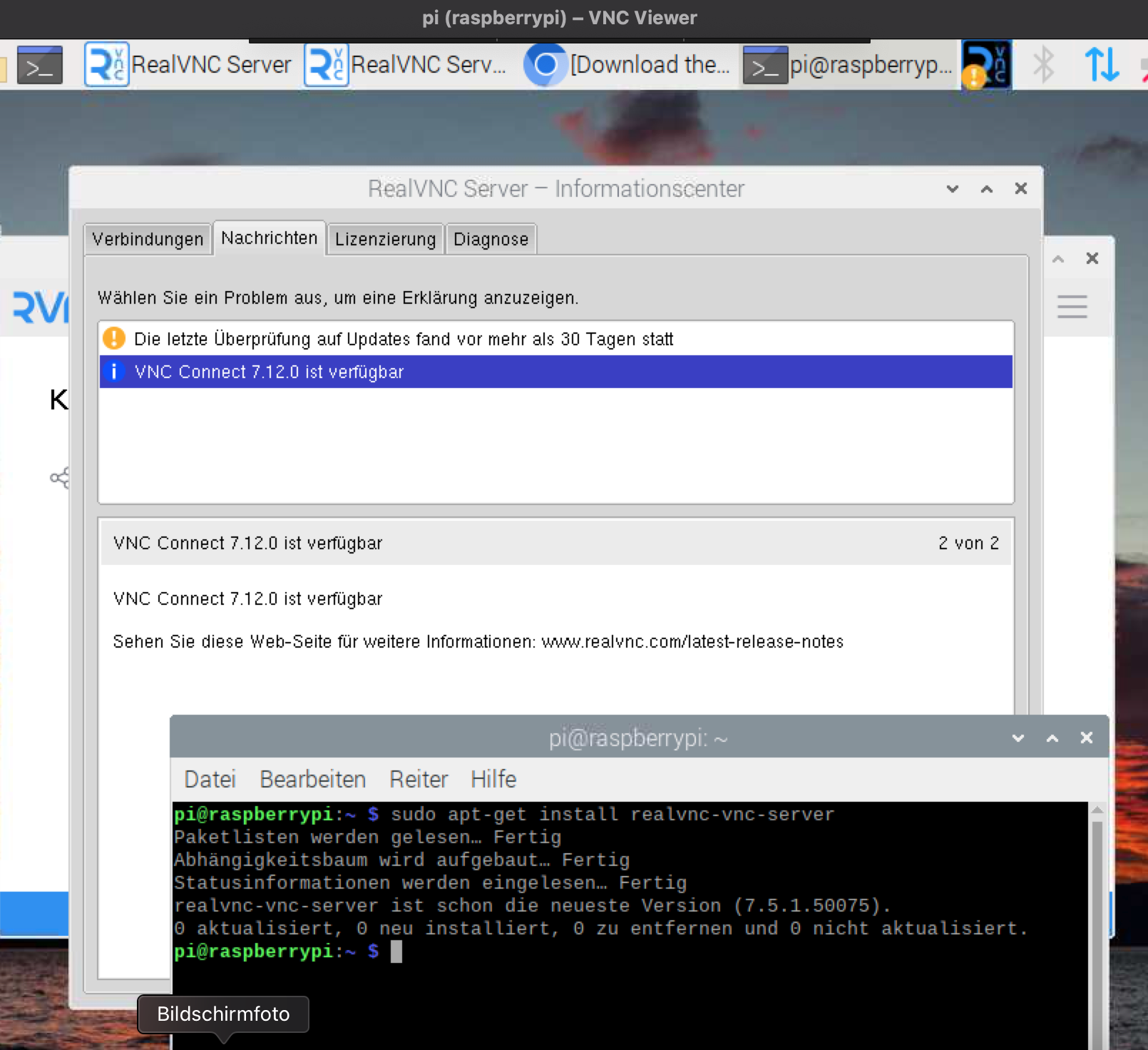Open the terminal launcher icon in taskbar
This screenshot has height=1050, width=1148.
(39, 66)
